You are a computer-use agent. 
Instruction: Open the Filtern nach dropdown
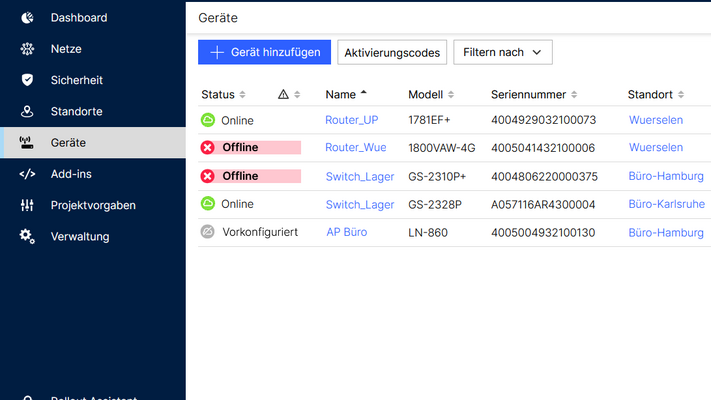(502, 52)
